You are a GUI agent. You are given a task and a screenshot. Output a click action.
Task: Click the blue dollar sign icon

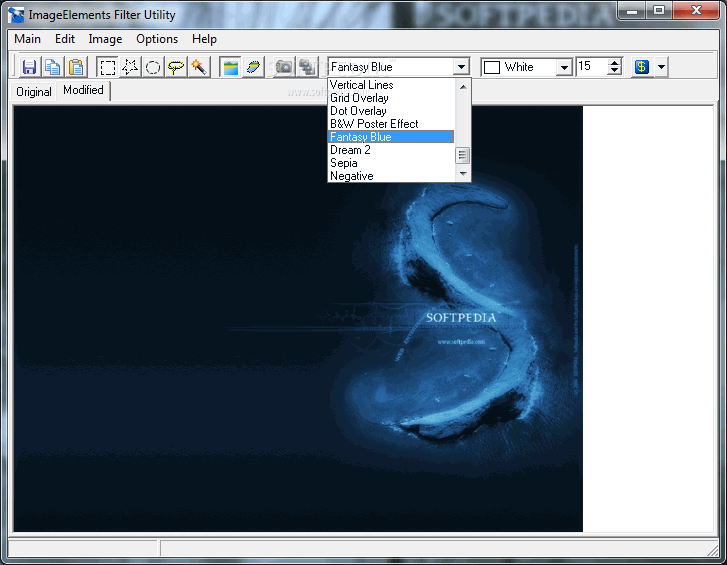tap(642, 67)
